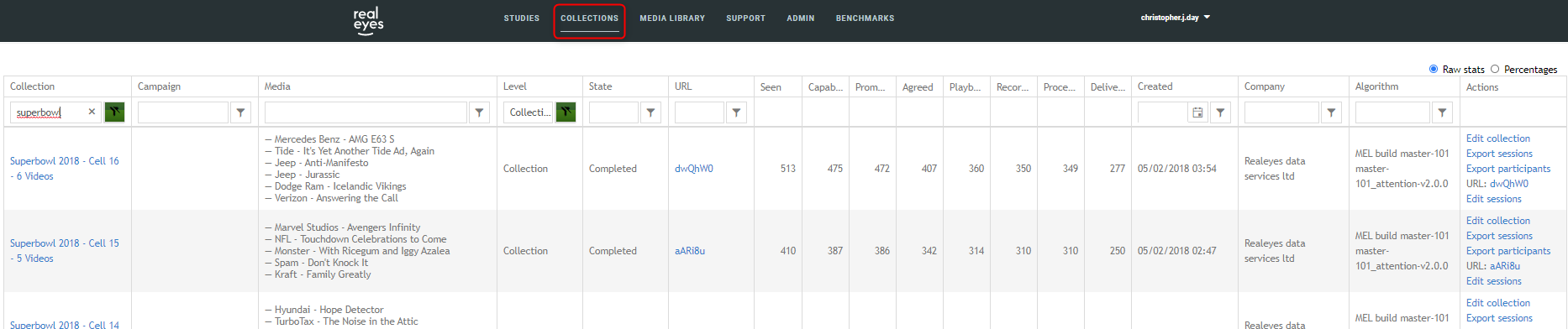Clear the superbowl text in Collection filter
This screenshot has height=329, width=1568.
(x=92, y=112)
